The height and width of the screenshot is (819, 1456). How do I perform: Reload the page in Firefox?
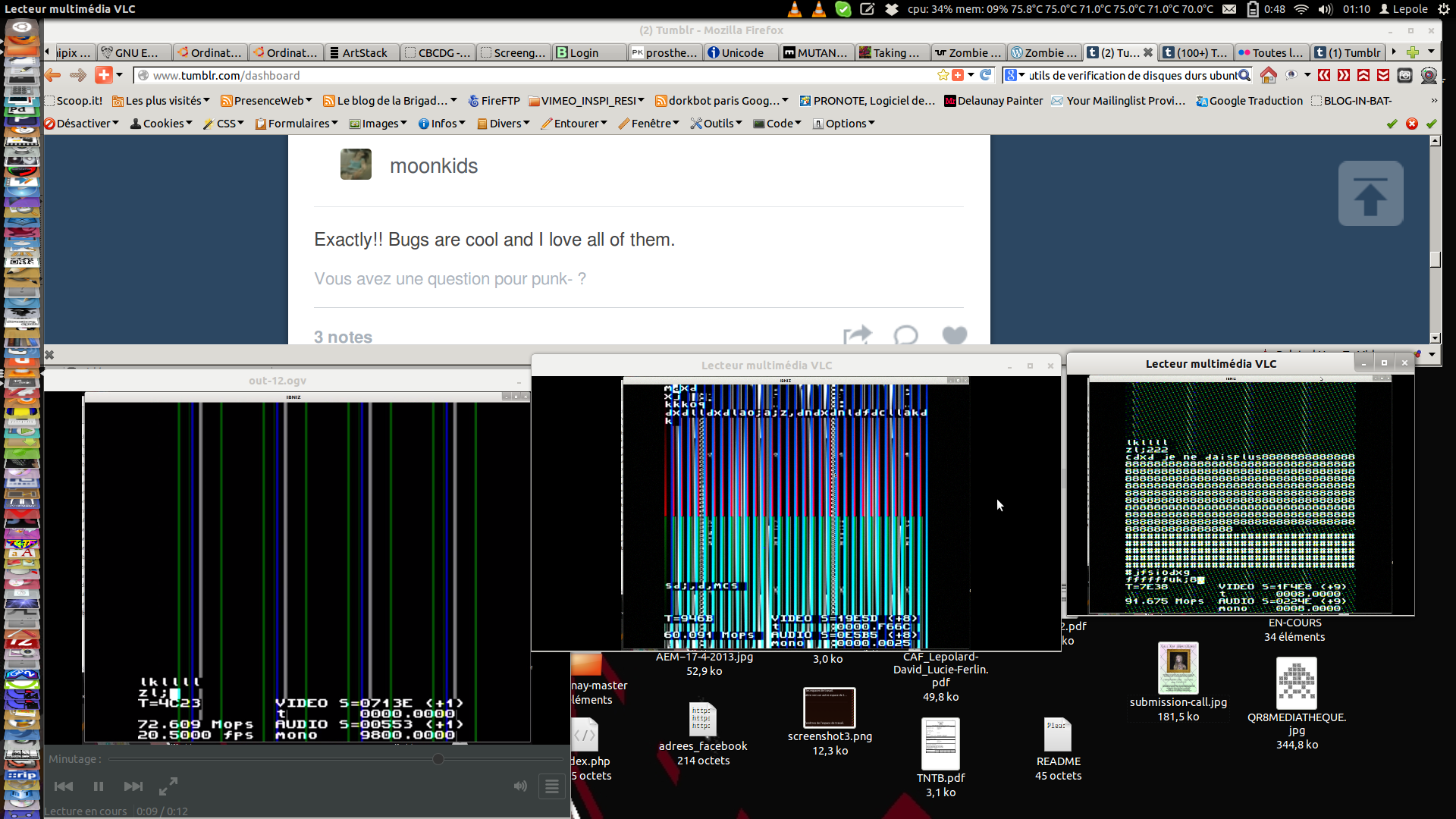[985, 75]
